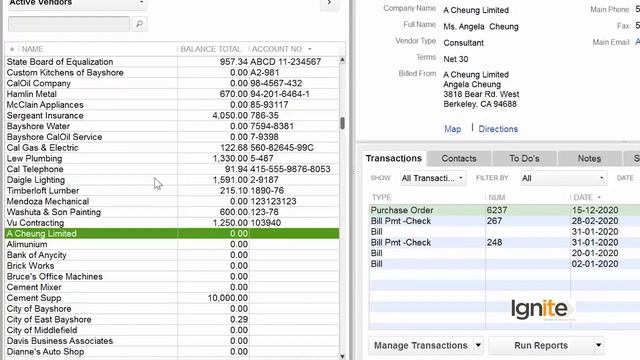Click scrollbar down arrow in vendor list
Viewport: 640px width, 360px height.
(342, 356)
